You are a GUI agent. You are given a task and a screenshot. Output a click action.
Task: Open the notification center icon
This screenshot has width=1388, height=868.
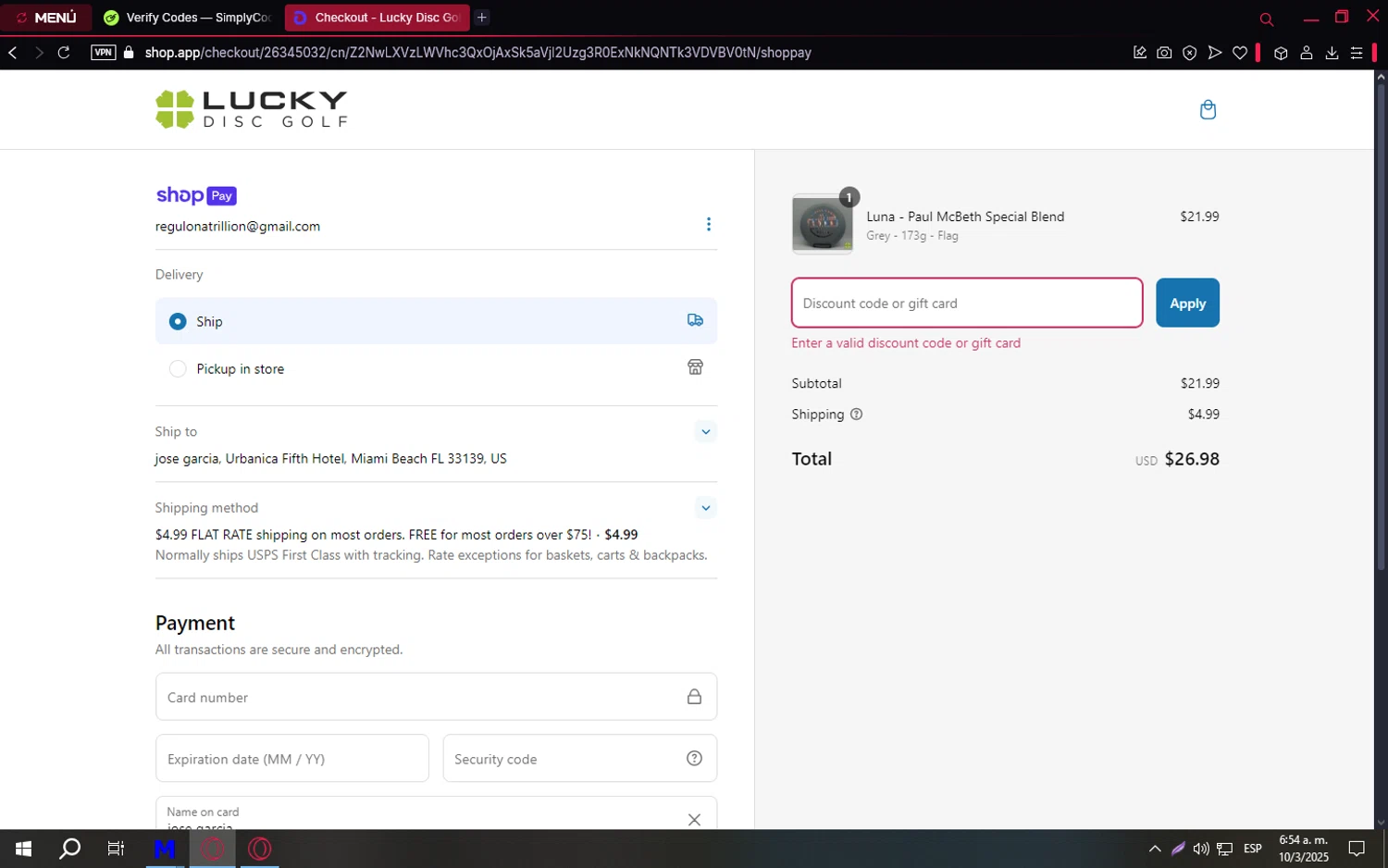click(1357, 849)
